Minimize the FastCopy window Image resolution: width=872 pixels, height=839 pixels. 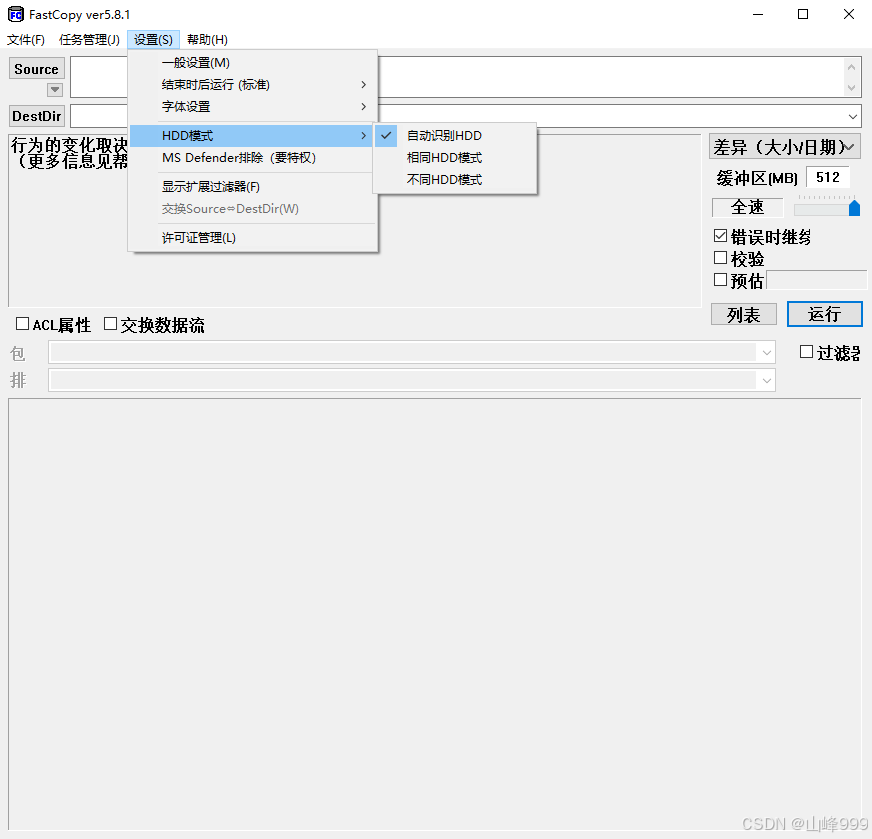[757, 14]
